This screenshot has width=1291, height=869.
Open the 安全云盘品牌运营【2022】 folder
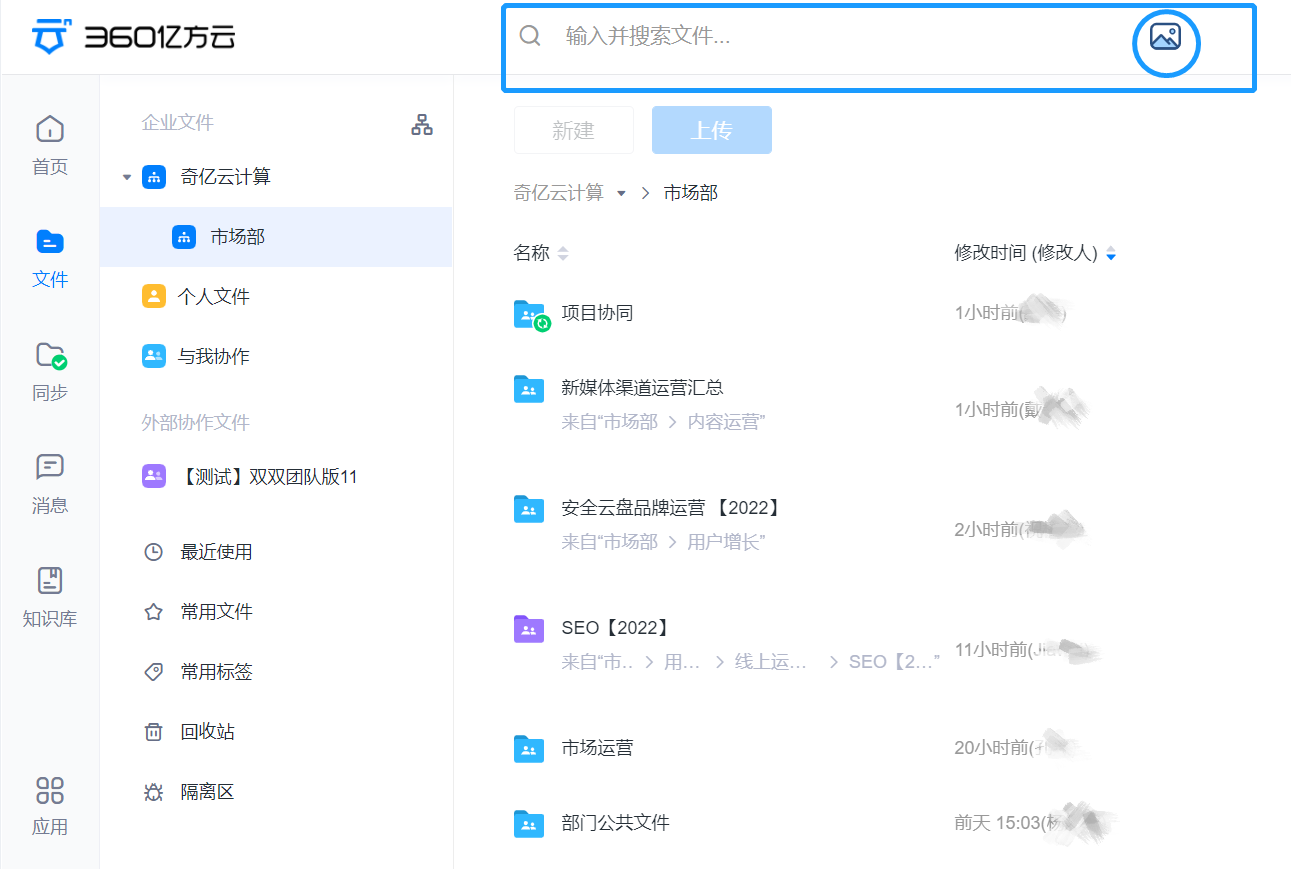pos(672,507)
